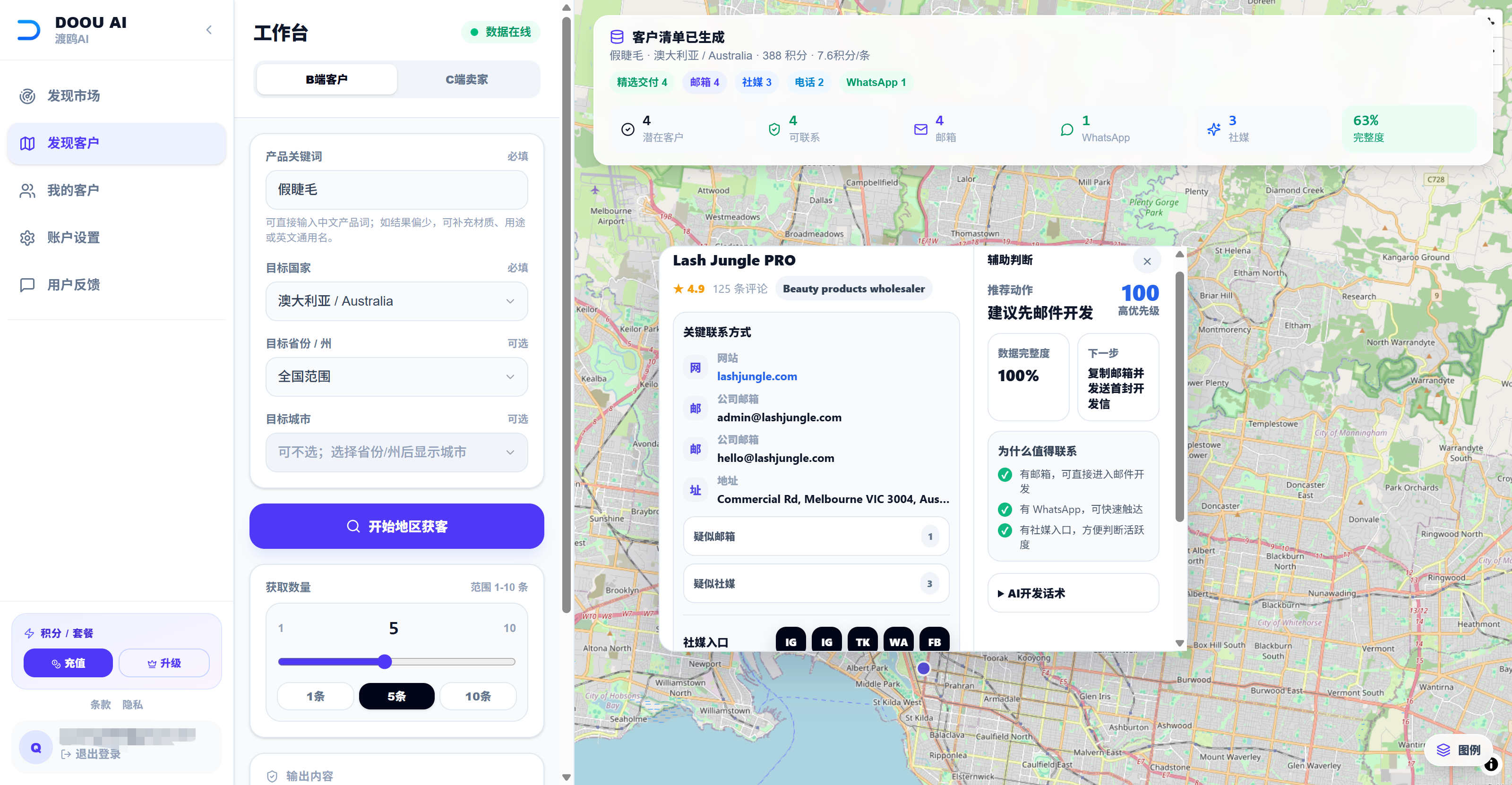
Task: Click the blue map marker near Prahran
Action: 923,668
